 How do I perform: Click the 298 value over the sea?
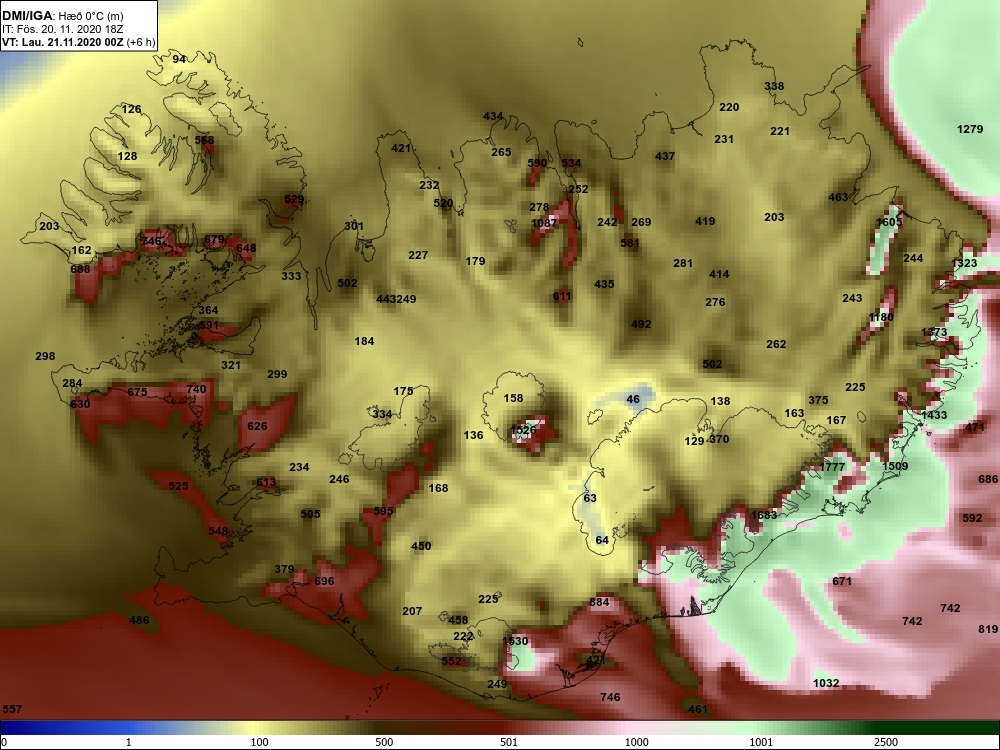45,356
